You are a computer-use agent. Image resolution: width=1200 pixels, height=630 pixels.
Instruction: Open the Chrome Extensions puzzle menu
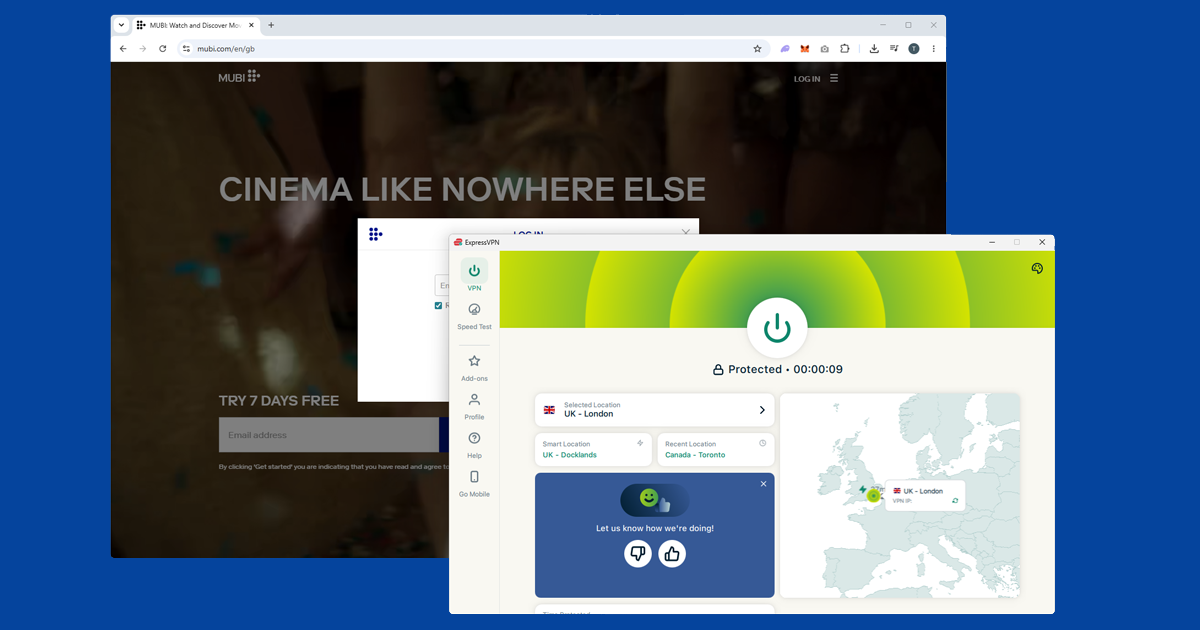point(845,48)
